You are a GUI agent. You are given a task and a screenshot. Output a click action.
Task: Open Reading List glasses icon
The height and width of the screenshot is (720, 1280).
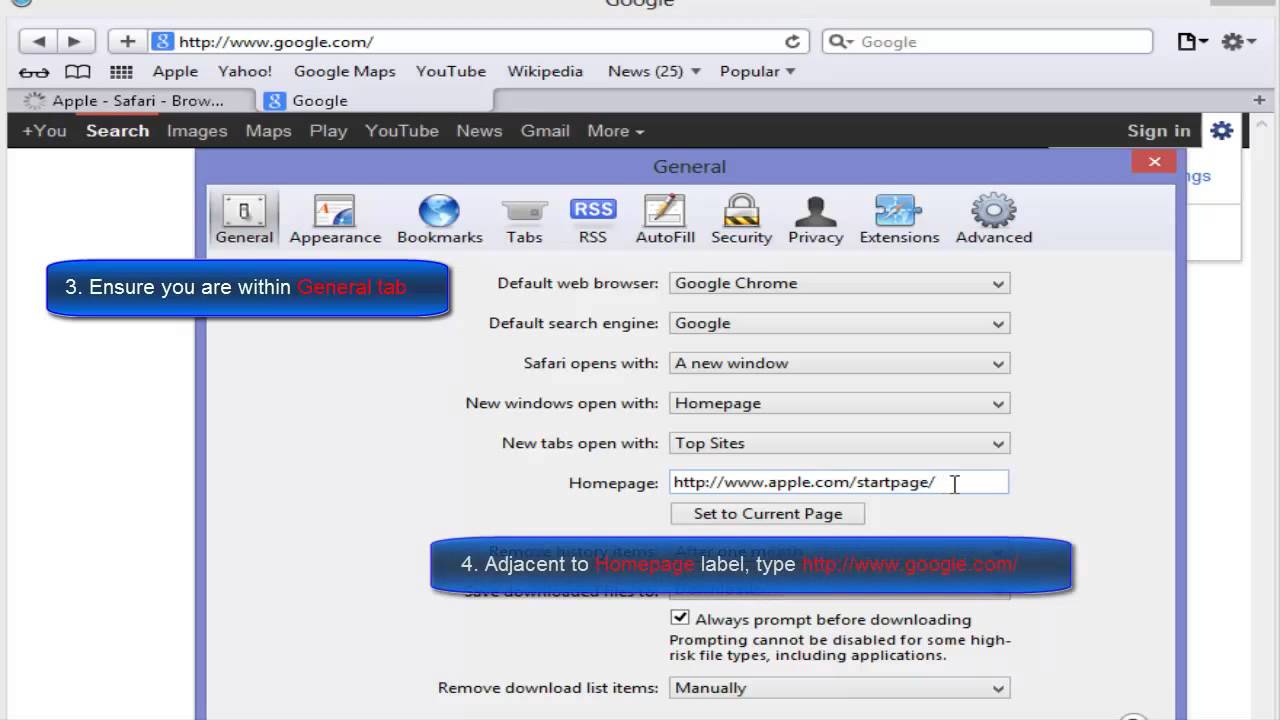pos(34,72)
